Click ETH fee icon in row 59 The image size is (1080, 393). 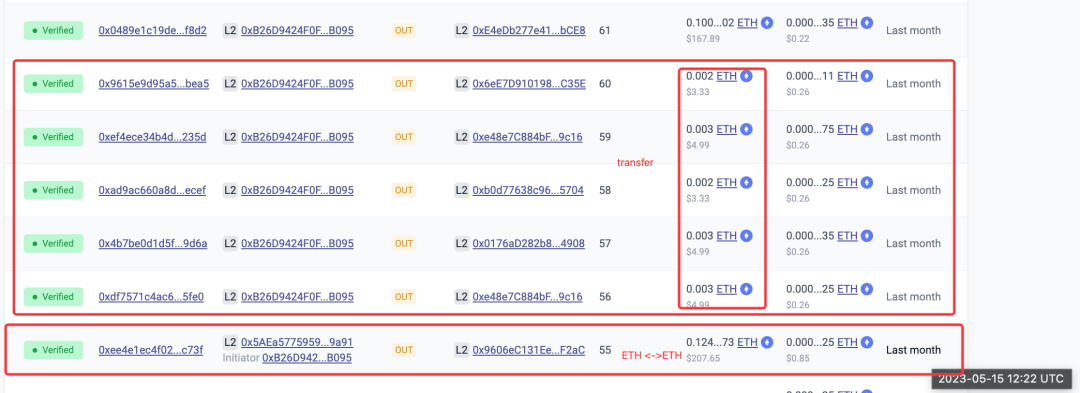[x=867, y=129]
